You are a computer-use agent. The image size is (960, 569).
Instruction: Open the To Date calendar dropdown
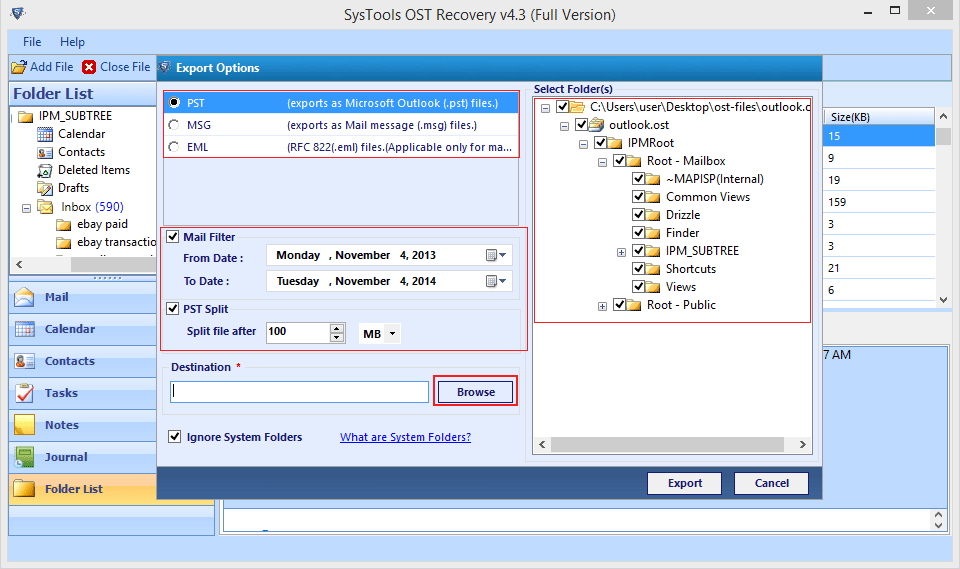click(497, 281)
